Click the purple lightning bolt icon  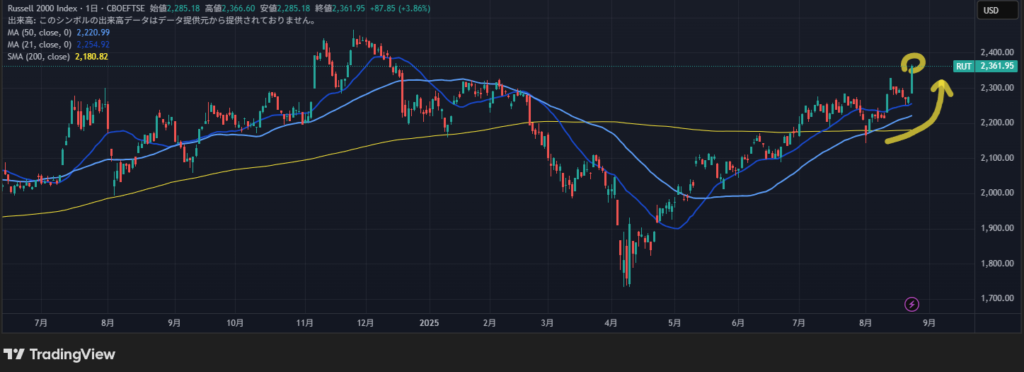tap(912, 303)
